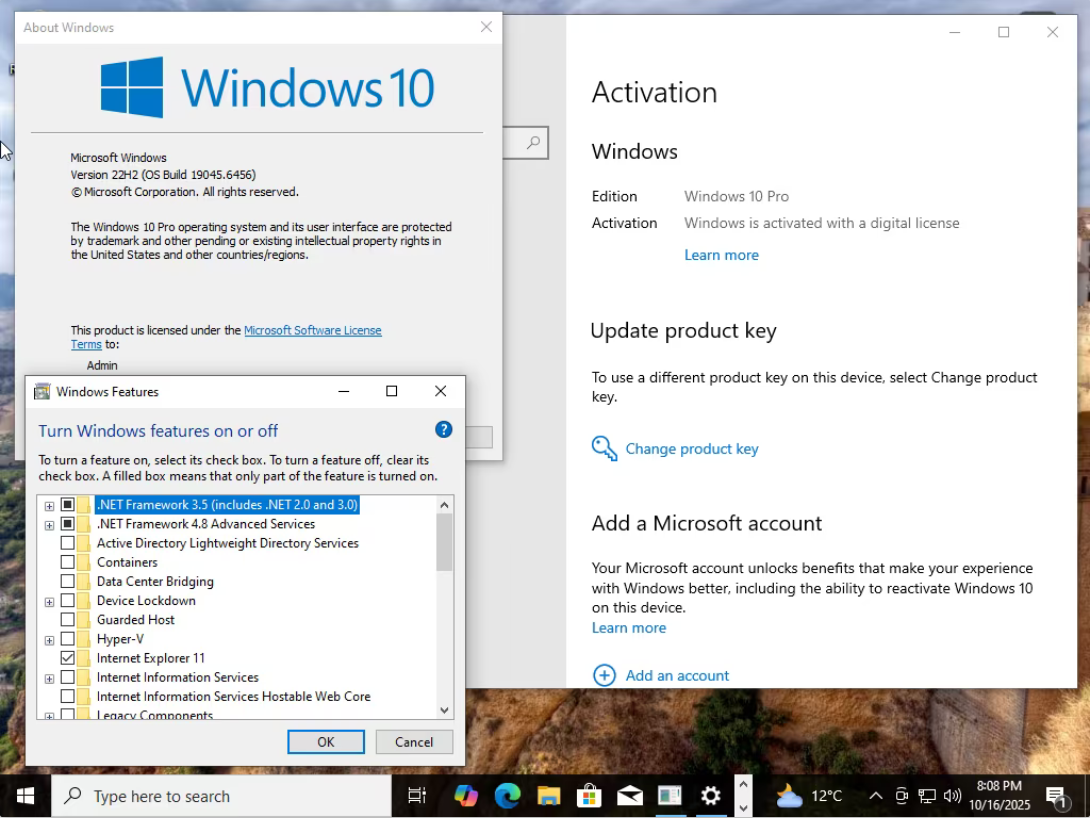This screenshot has height=818, width=1090.
Task: Check the Guarded Host checkbox
Action: 68,620
